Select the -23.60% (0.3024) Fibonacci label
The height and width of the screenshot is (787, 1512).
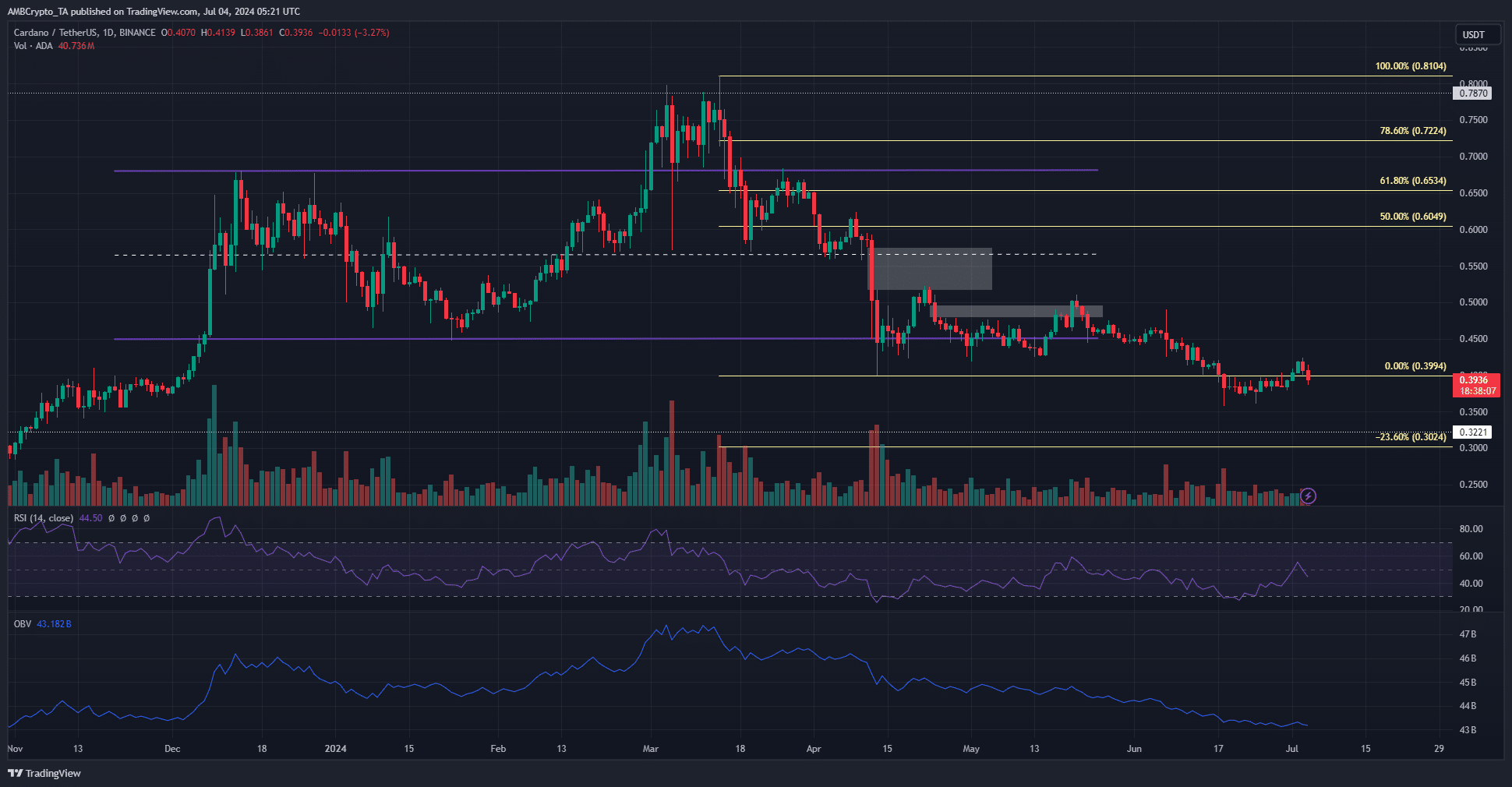[x=1411, y=437]
